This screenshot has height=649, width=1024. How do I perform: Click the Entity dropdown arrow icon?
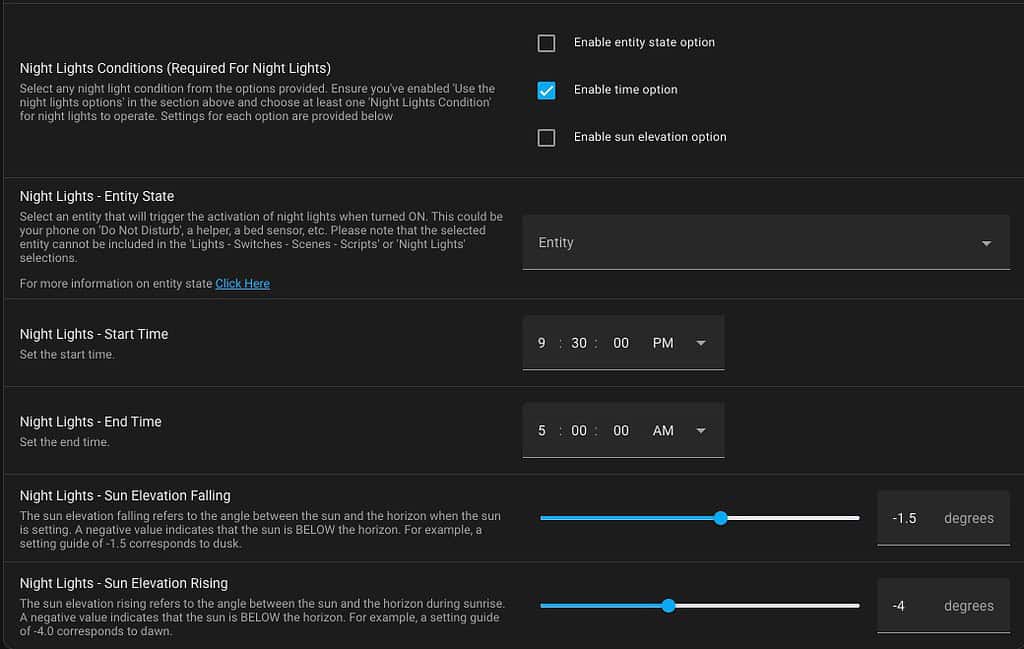[x=986, y=244]
